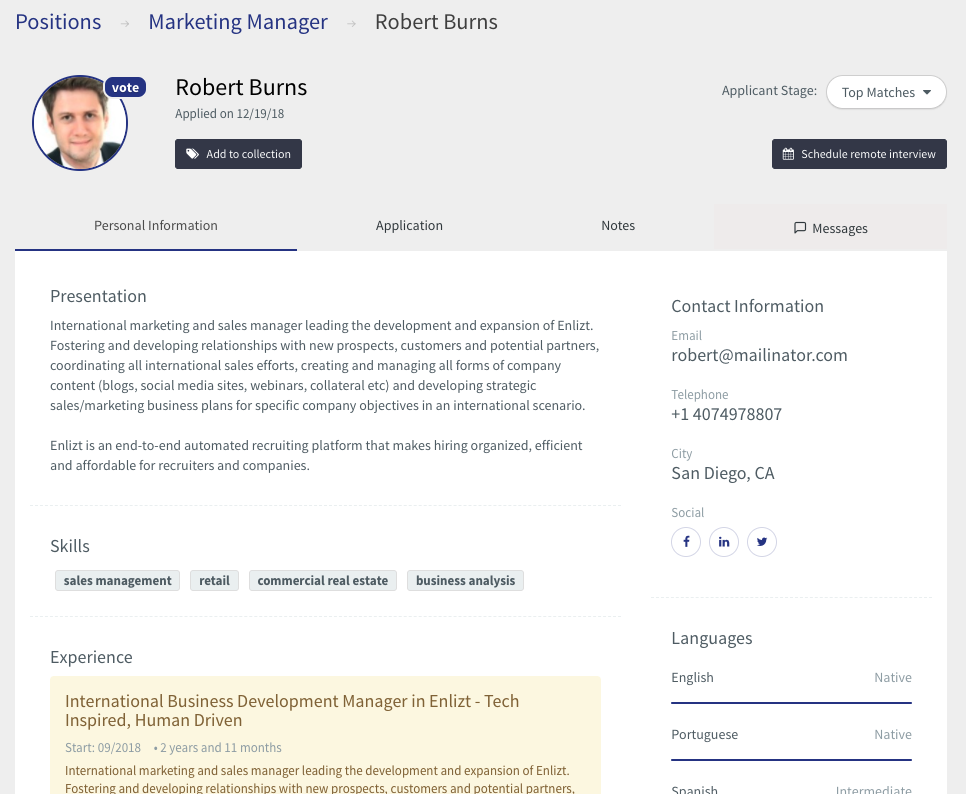This screenshot has height=794, width=966.
Task: Click city value San Diego, CA
Action: [723, 474]
